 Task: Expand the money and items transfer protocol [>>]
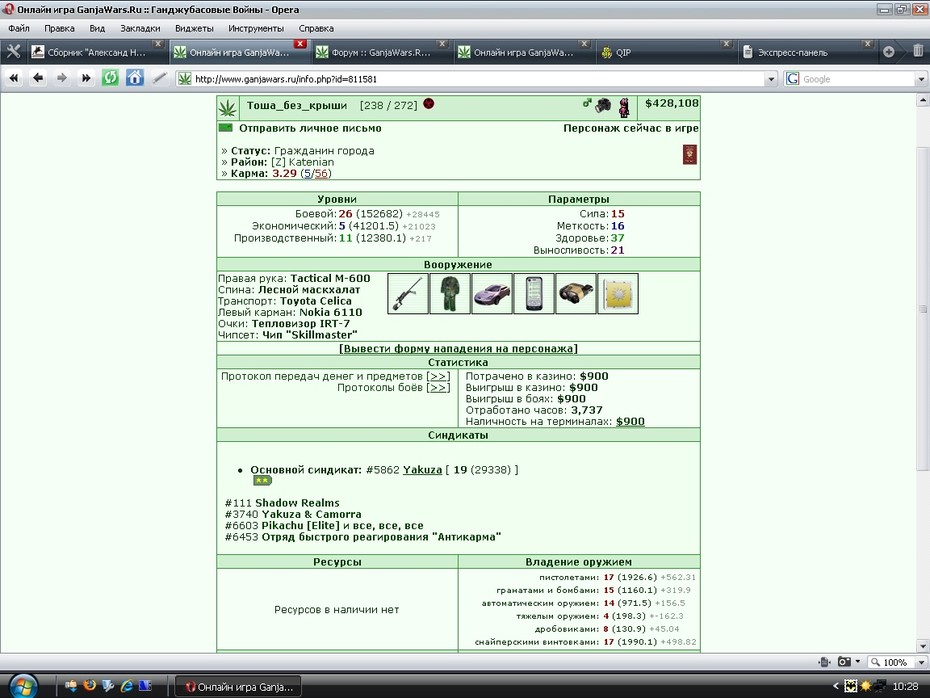[x=438, y=376]
